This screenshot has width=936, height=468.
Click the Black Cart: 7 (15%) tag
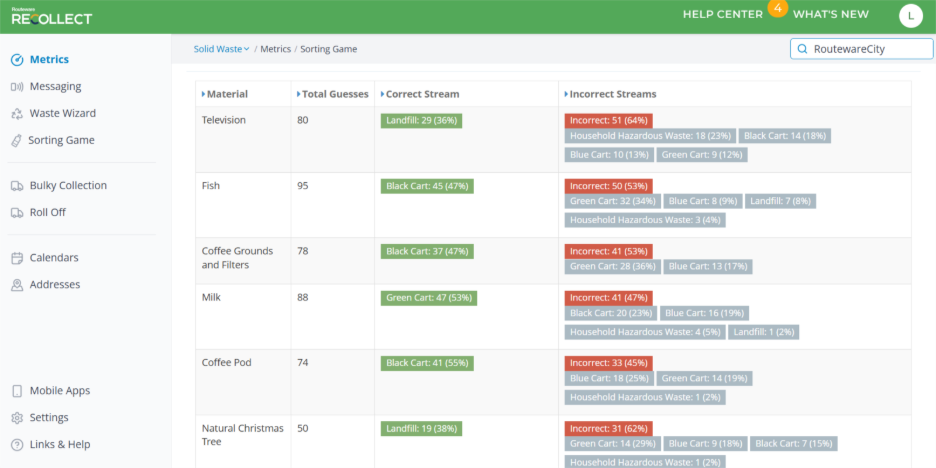tap(794, 444)
